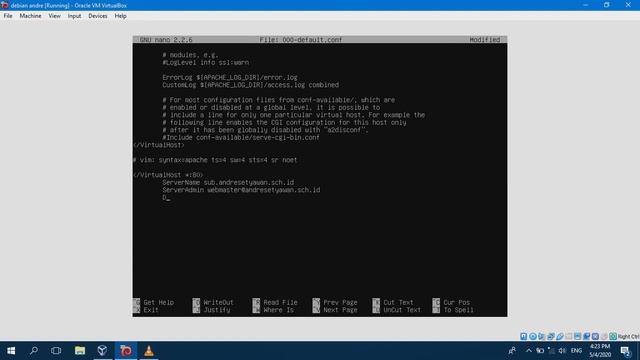Image resolution: width=640 pixels, height=360 pixels.
Task: Click the ServerName sub.andresetyawan.sch.id line
Action: [228, 182]
